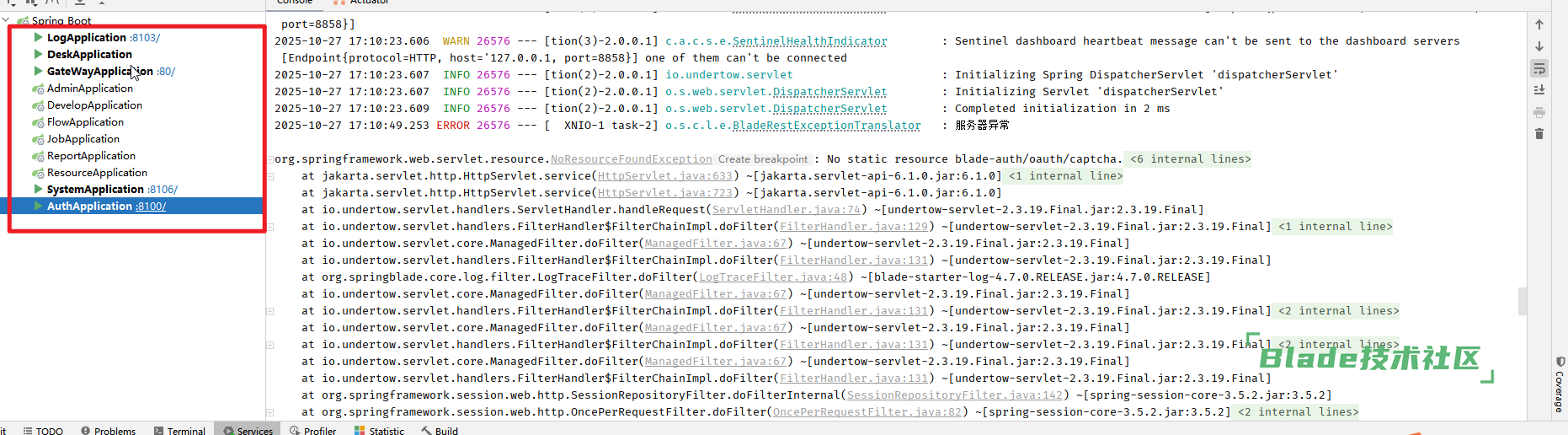The width and height of the screenshot is (1568, 435).
Task: Open the AuthApplication :8100/ port link
Action: (x=151, y=207)
